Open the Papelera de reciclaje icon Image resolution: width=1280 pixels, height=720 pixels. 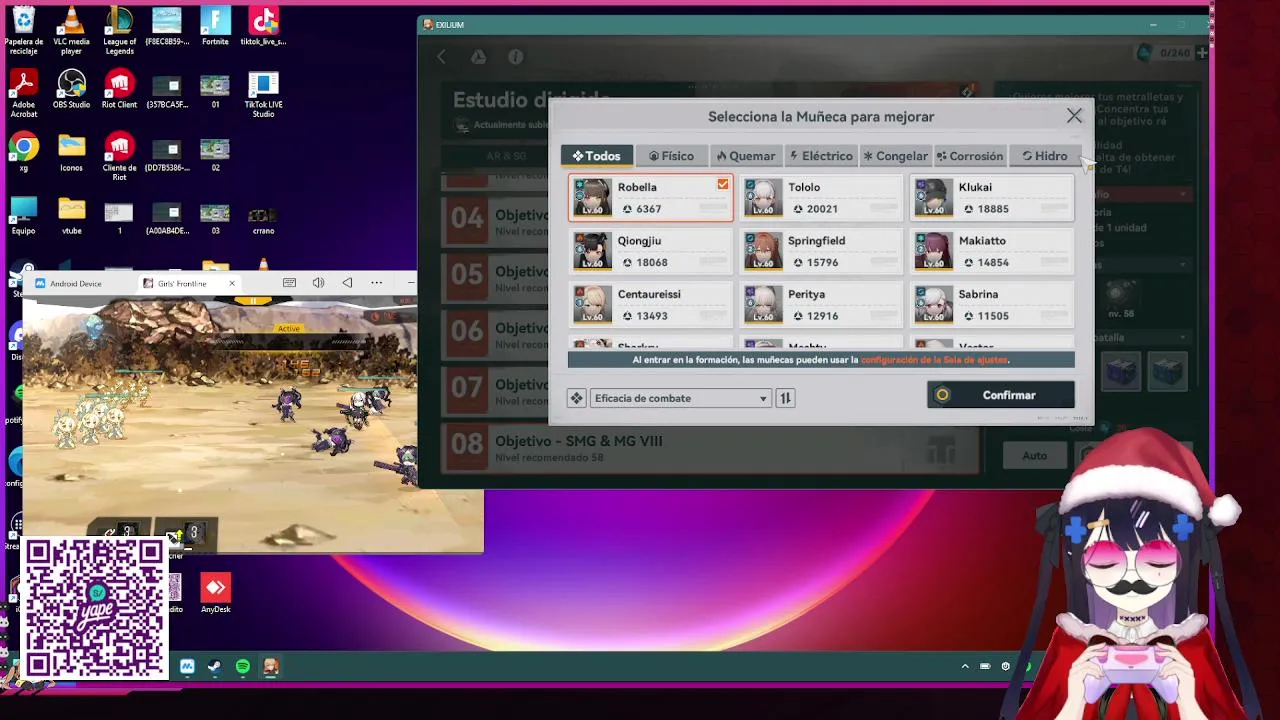point(23,28)
